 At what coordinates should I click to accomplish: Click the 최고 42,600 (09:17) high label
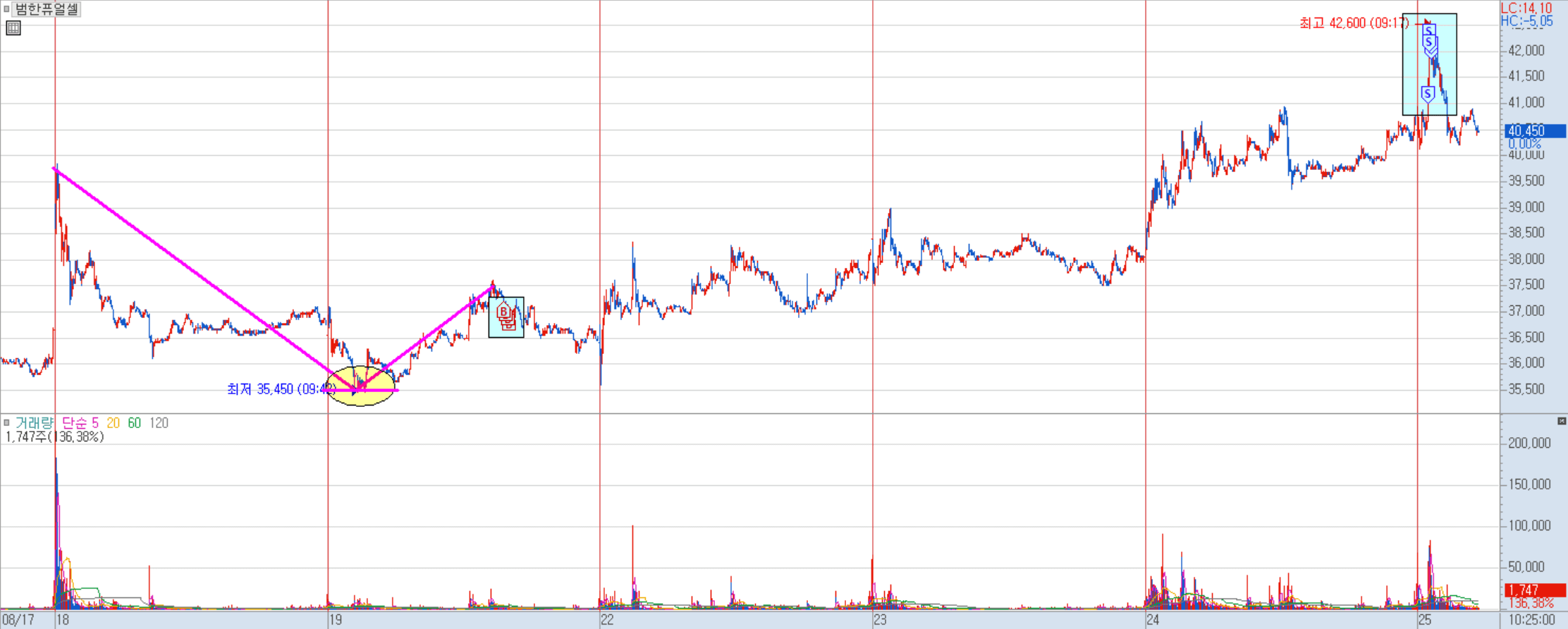(x=1354, y=23)
